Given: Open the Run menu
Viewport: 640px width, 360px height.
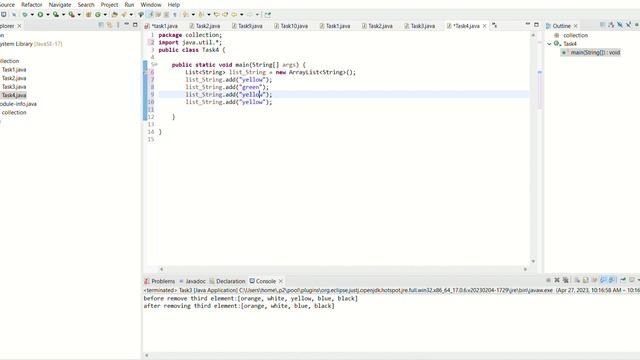Looking at the screenshot, I should [x=129, y=4].
